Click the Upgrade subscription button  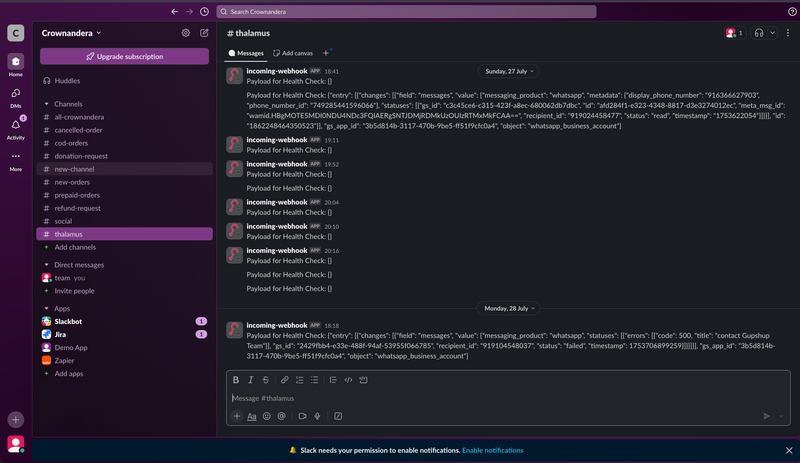(x=125, y=56)
